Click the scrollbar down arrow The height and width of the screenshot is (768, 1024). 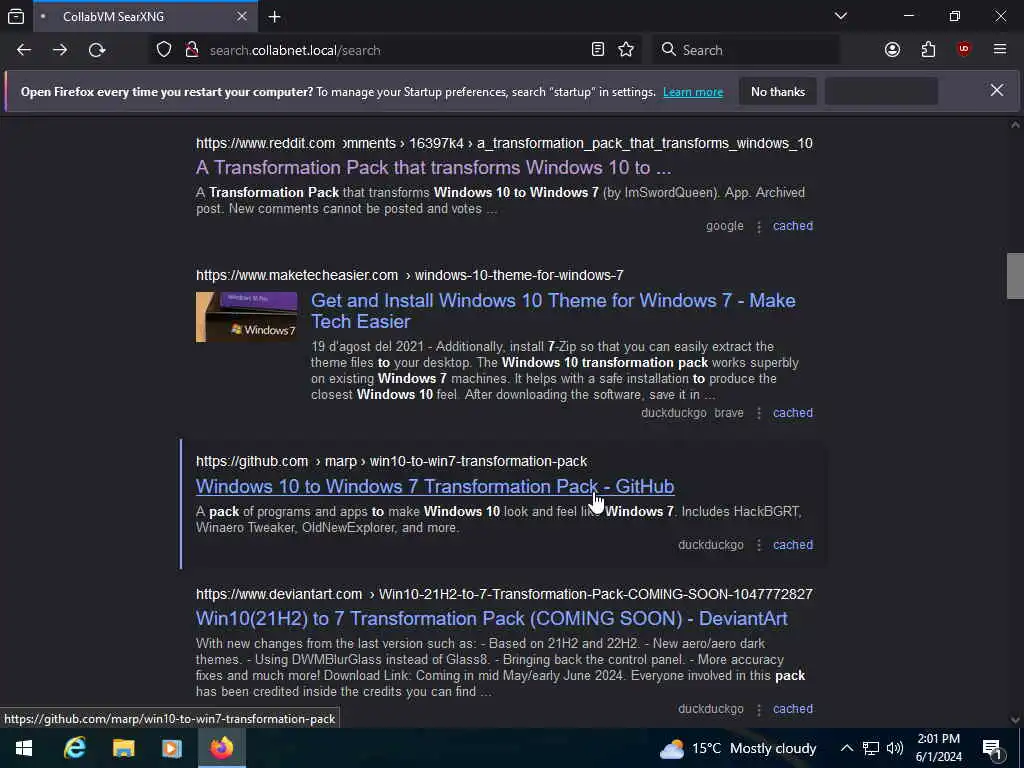click(x=1015, y=720)
